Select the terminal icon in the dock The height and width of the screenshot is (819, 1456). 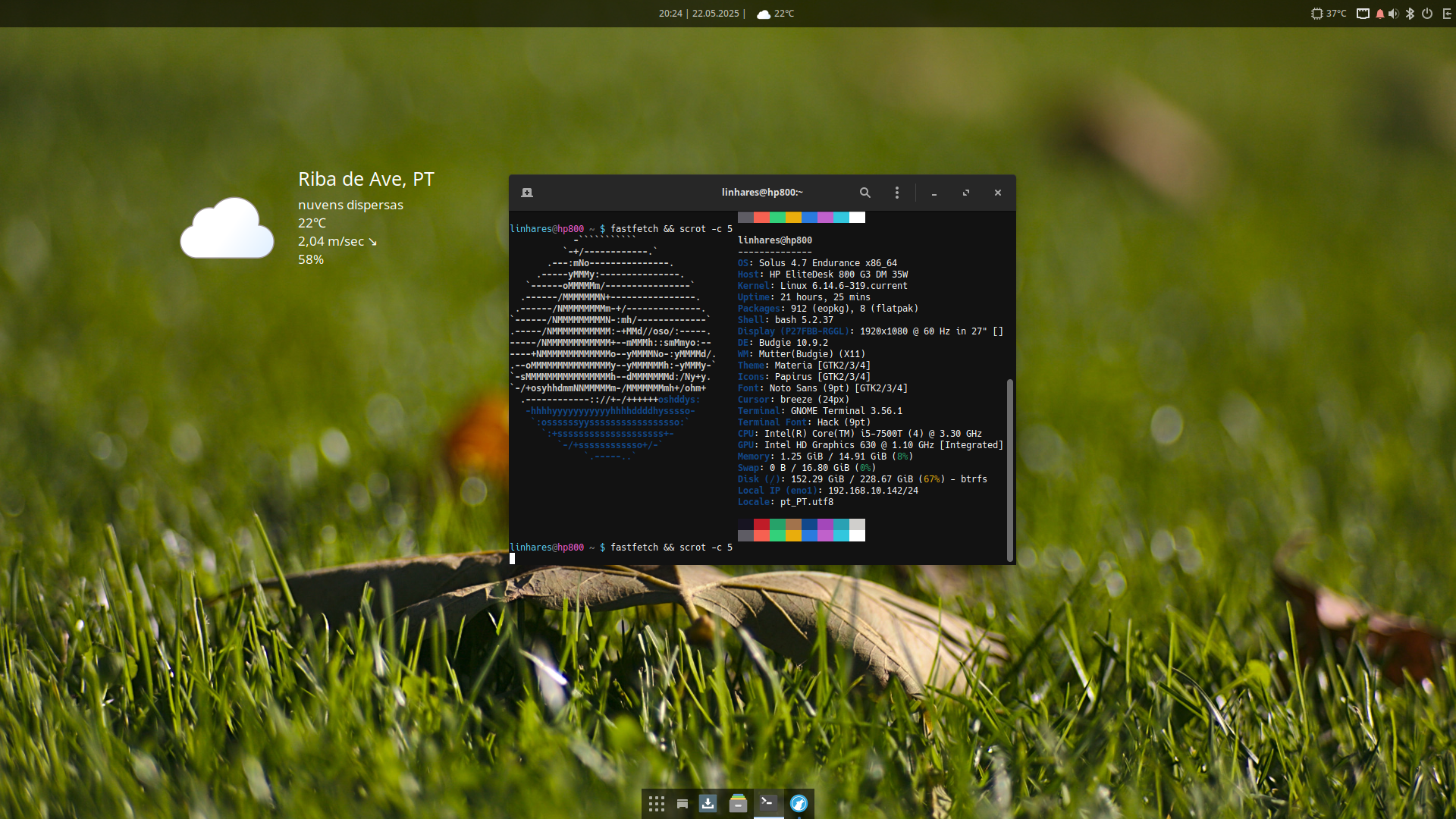click(x=768, y=802)
